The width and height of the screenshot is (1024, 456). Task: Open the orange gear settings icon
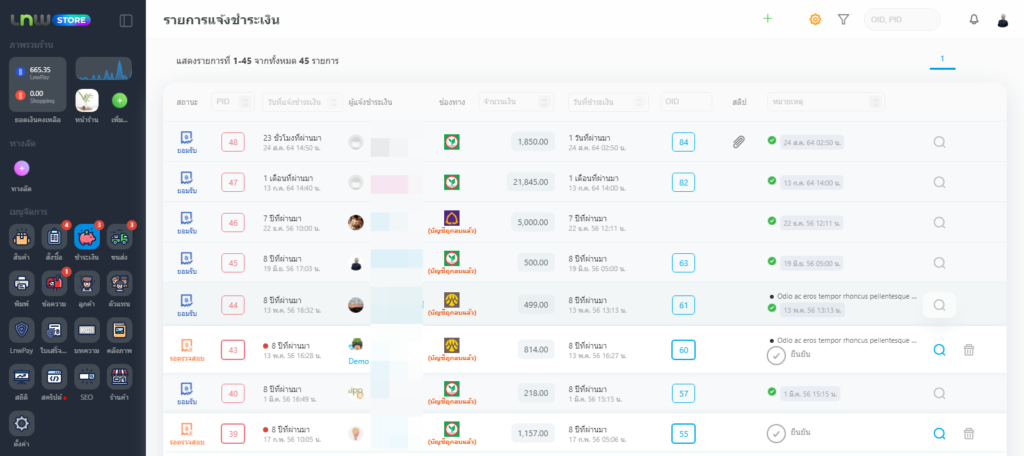tap(815, 19)
